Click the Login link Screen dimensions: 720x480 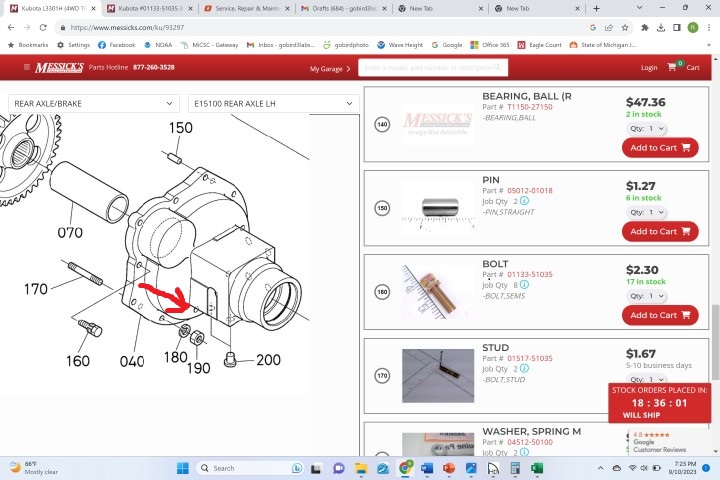point(649,68)
